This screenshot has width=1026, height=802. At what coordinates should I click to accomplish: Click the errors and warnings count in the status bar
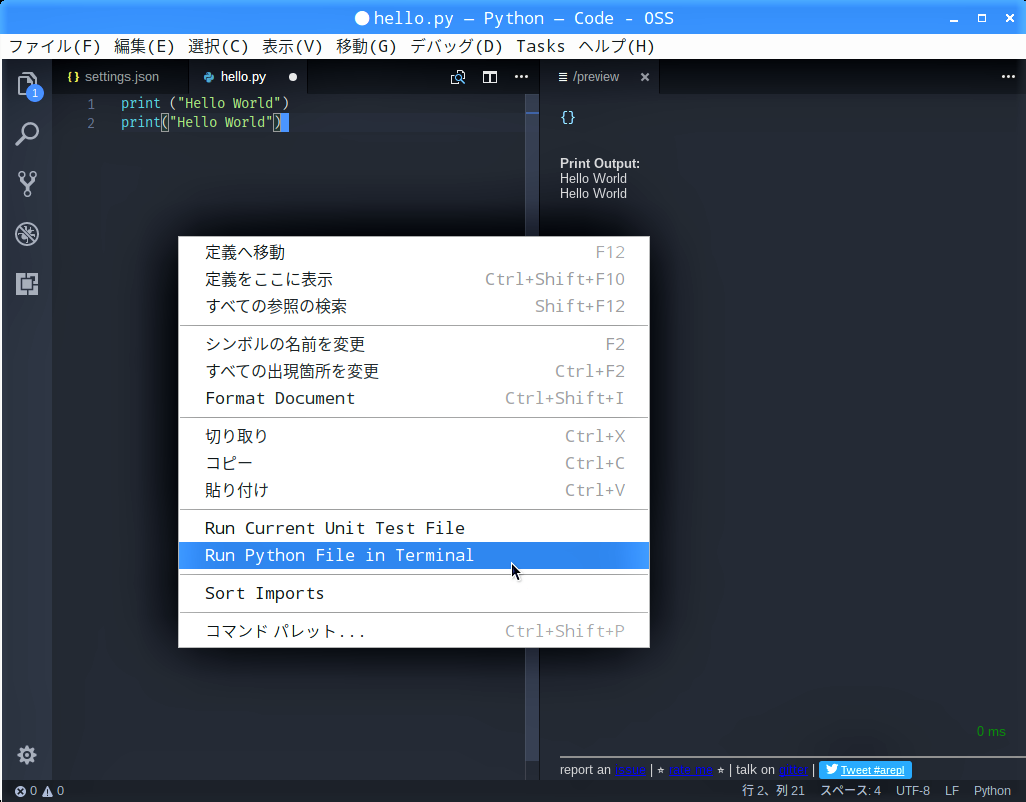pyautogui.click(x=39, y=790)
